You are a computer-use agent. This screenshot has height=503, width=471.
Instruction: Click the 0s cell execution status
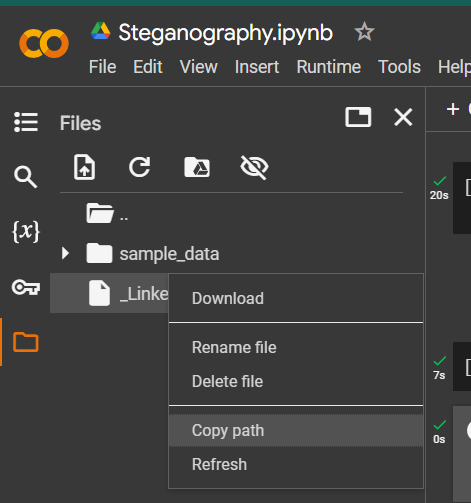pyautogui.click(x=439, y=432)
